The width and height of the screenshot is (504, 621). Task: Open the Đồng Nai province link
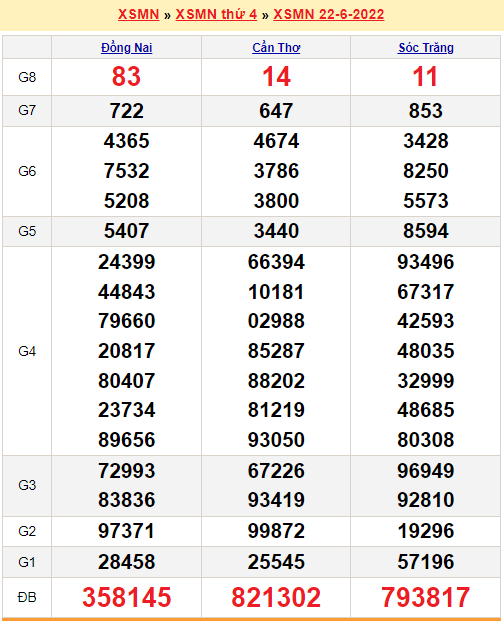126,48
